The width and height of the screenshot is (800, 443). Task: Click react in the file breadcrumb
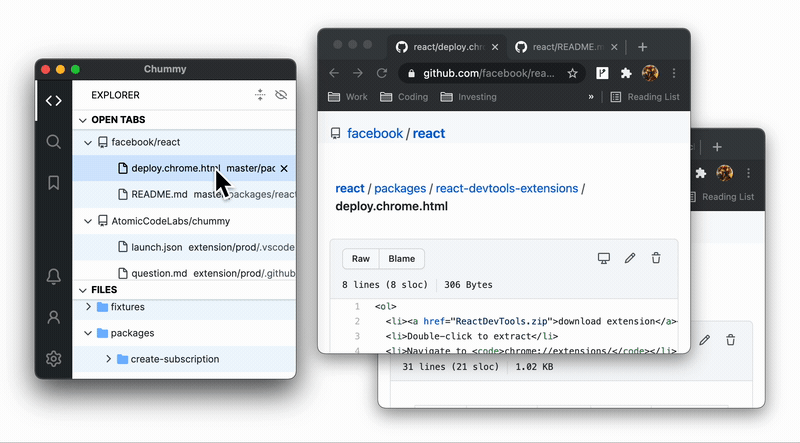(350, 188)
